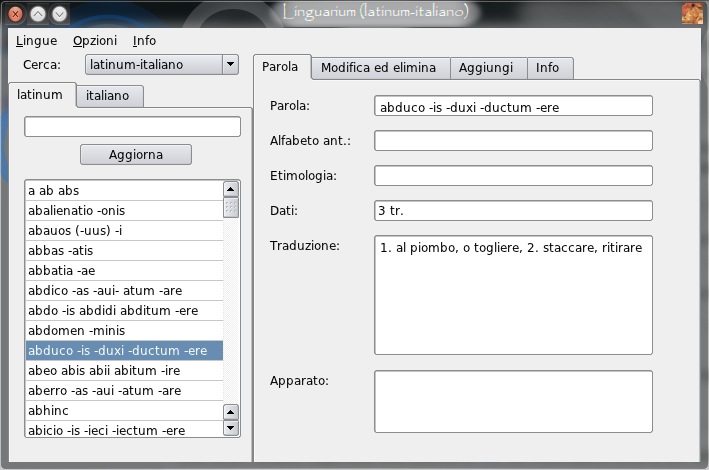Select the Parola tab
Screen dimensions: 709x470
coord(280,67)
